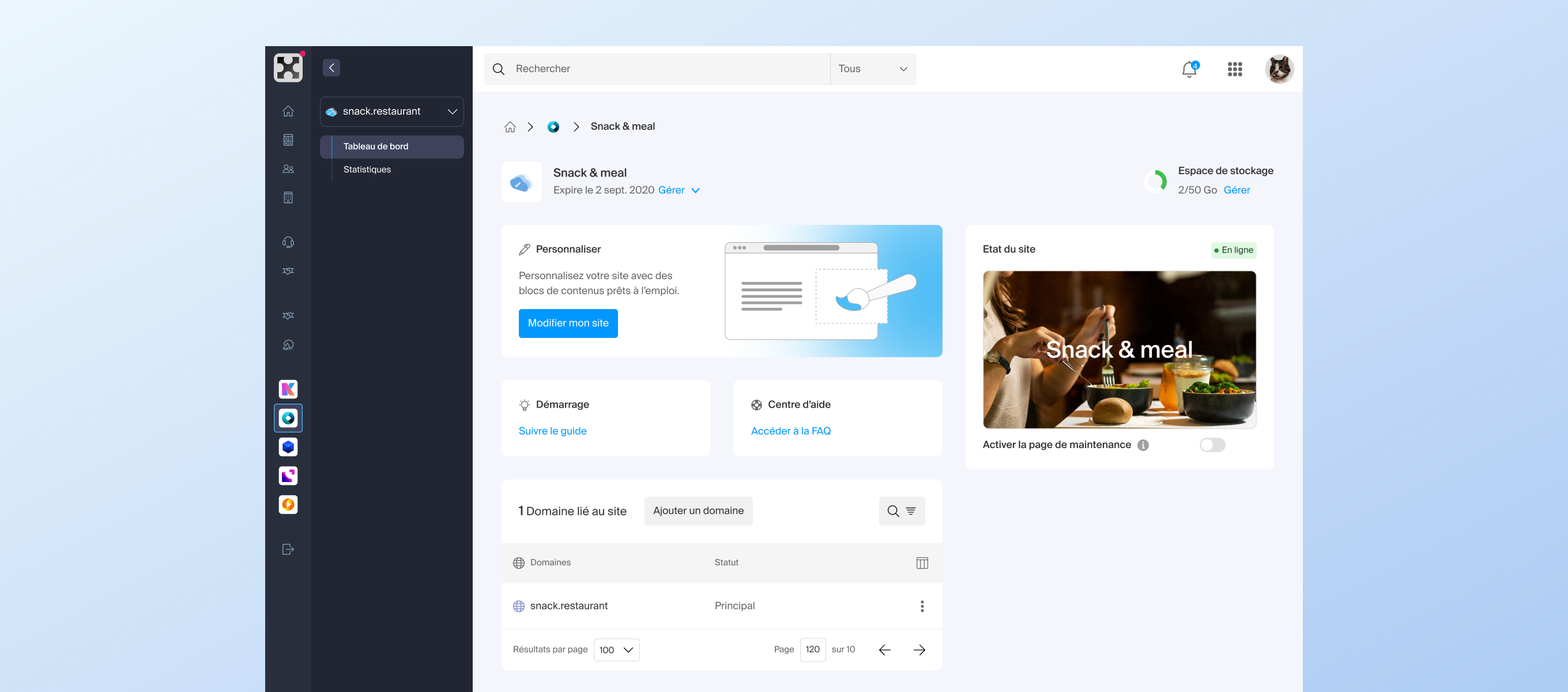Click the Ajouter un domaine button

click(x=698, y=511)
